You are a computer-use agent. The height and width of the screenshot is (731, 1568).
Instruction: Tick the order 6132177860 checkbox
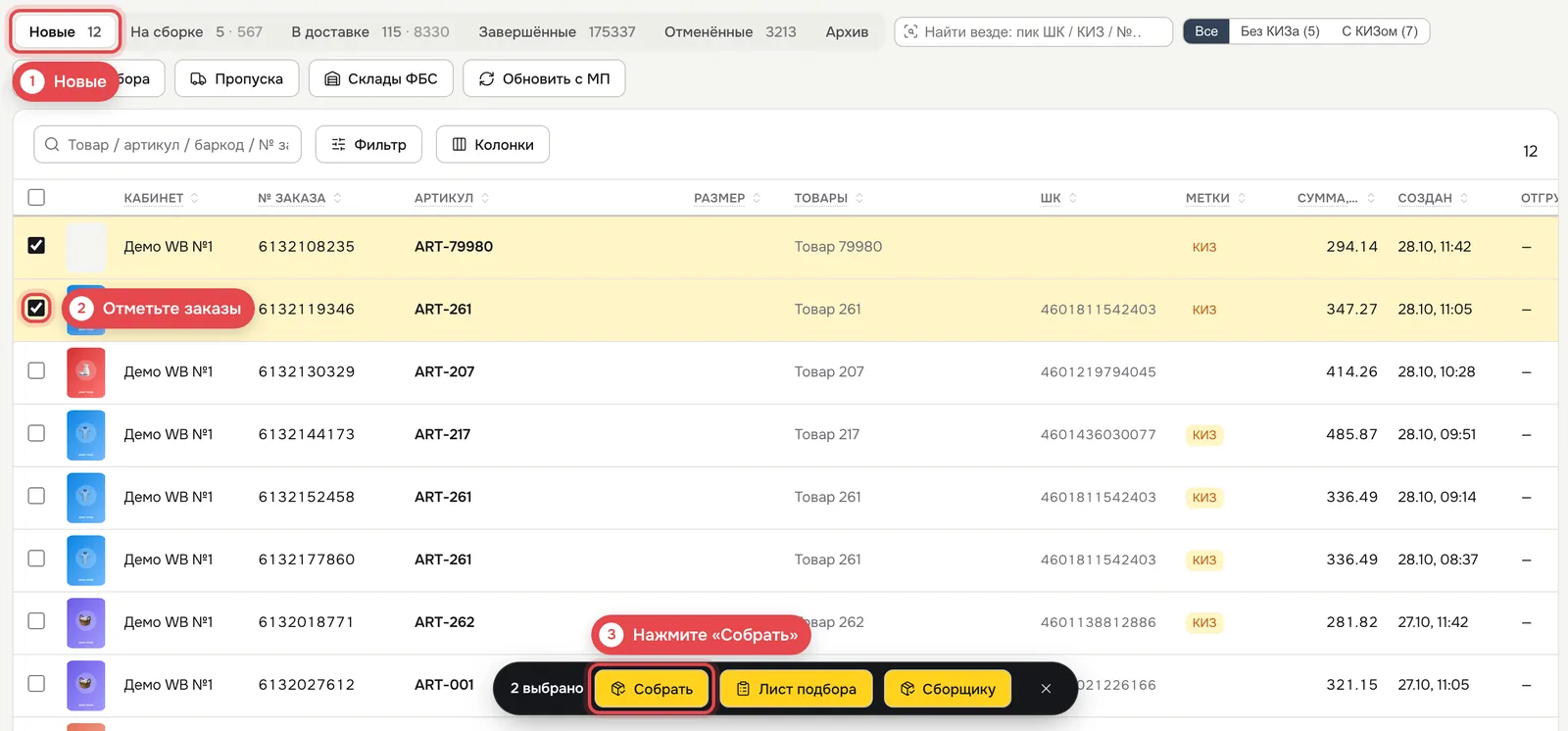[x=36, y=559]
